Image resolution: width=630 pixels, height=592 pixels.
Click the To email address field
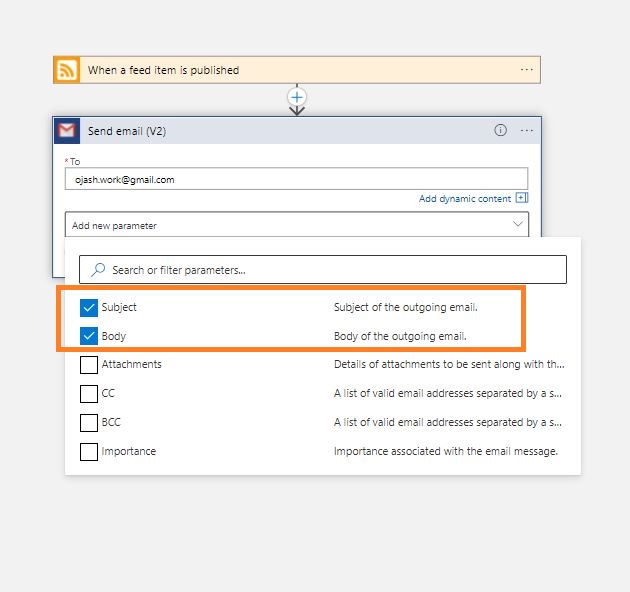pyautogui.click(x=295, y=180)
